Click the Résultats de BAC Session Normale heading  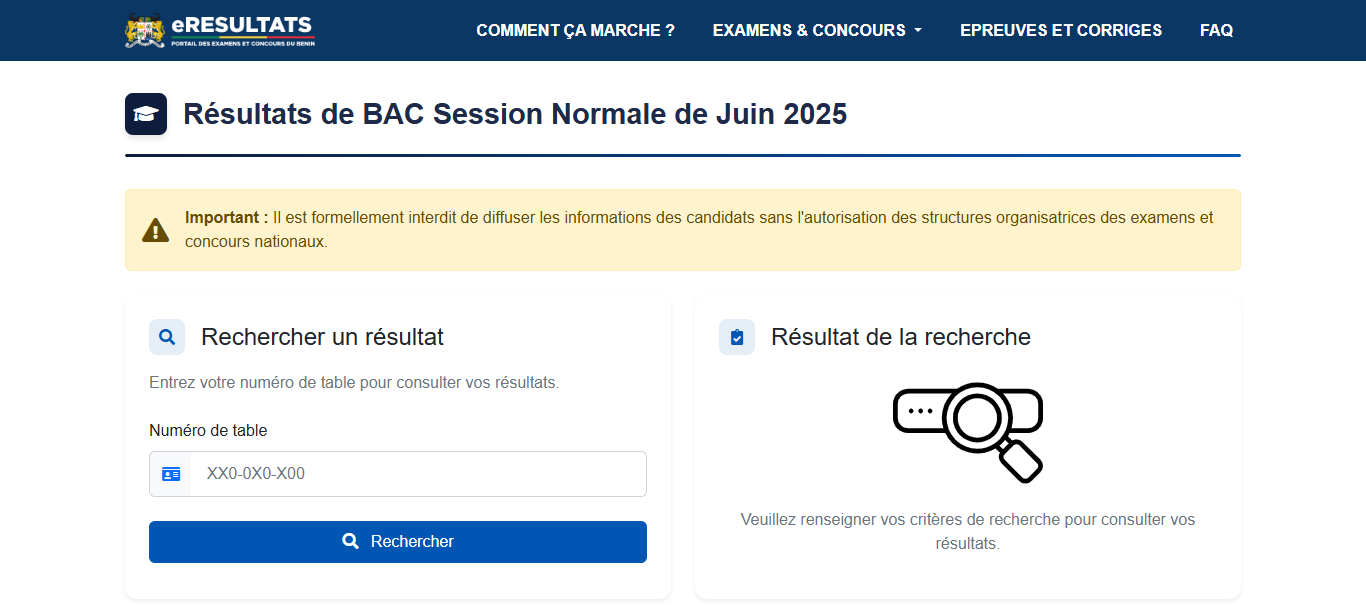(515, 114)
